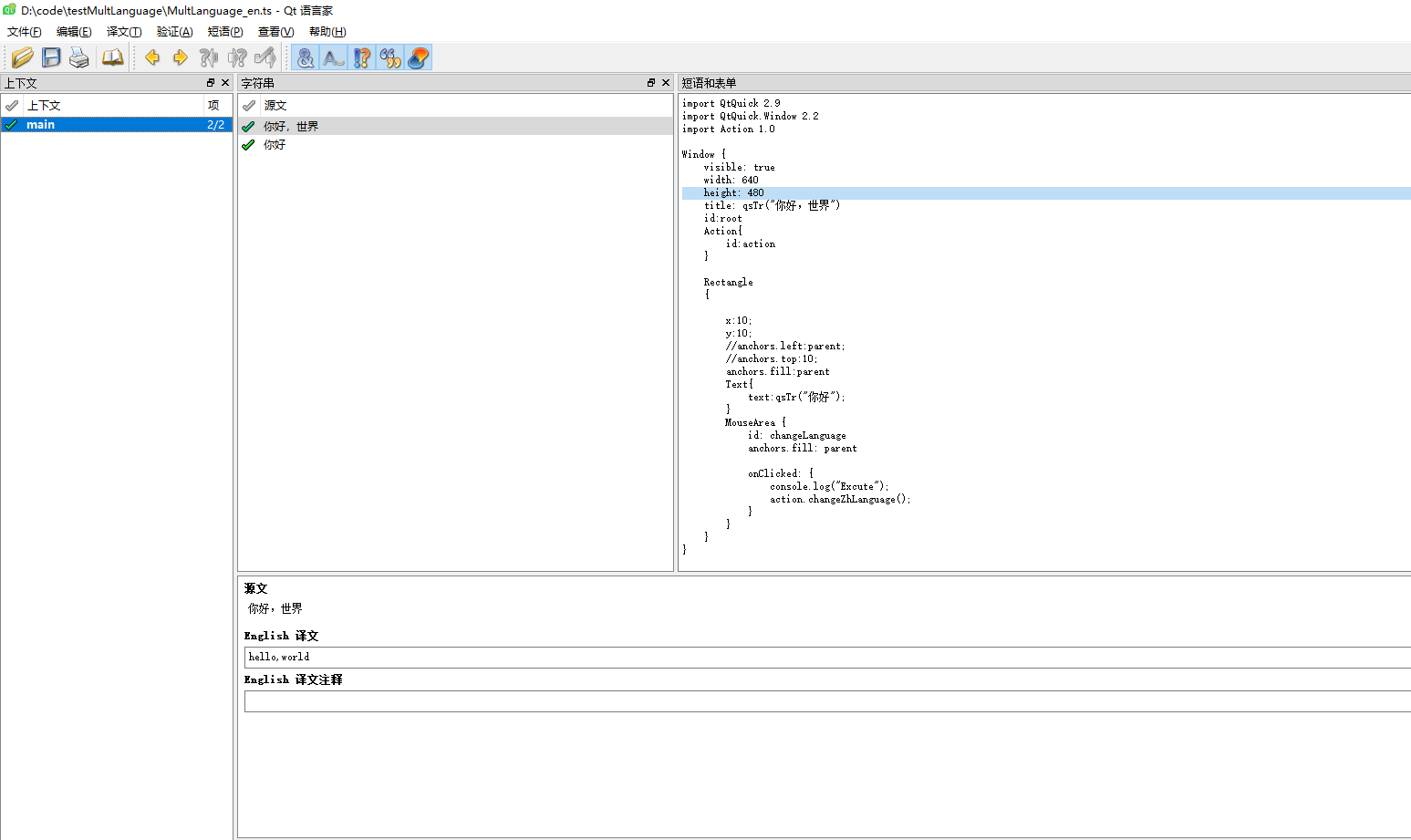Click the 短语和表单 panel title
Viewport: 1411px width, 840px height.
(x=709, y=83)
